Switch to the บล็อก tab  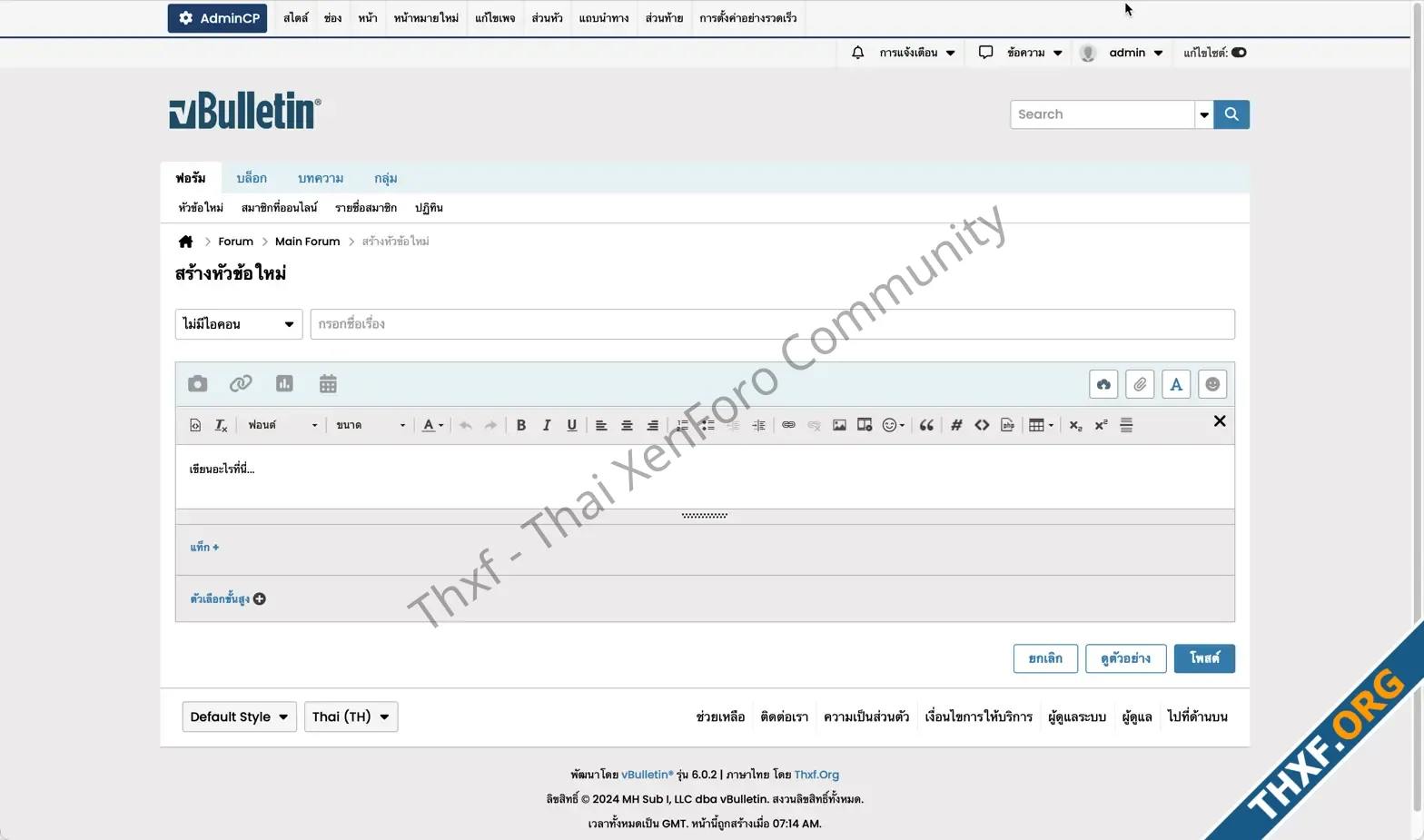pyautogui.click(x=252, y=178)
